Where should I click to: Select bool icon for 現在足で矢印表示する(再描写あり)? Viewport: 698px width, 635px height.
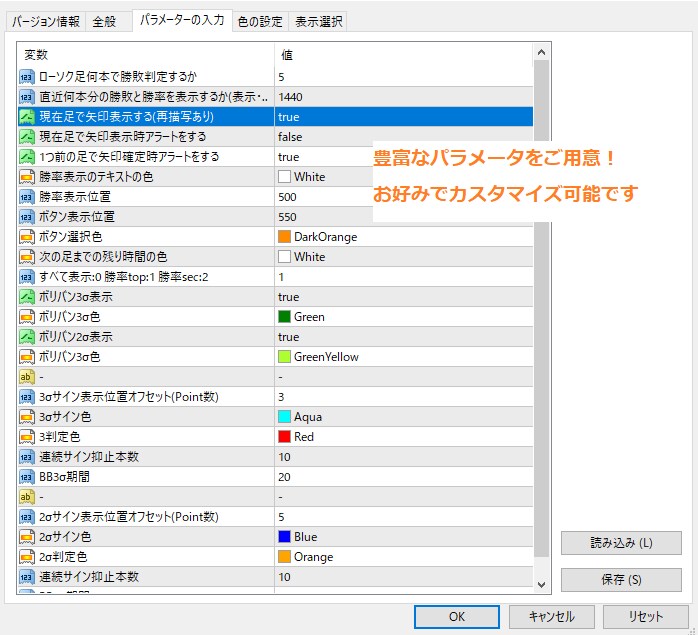tap(27, 117)
